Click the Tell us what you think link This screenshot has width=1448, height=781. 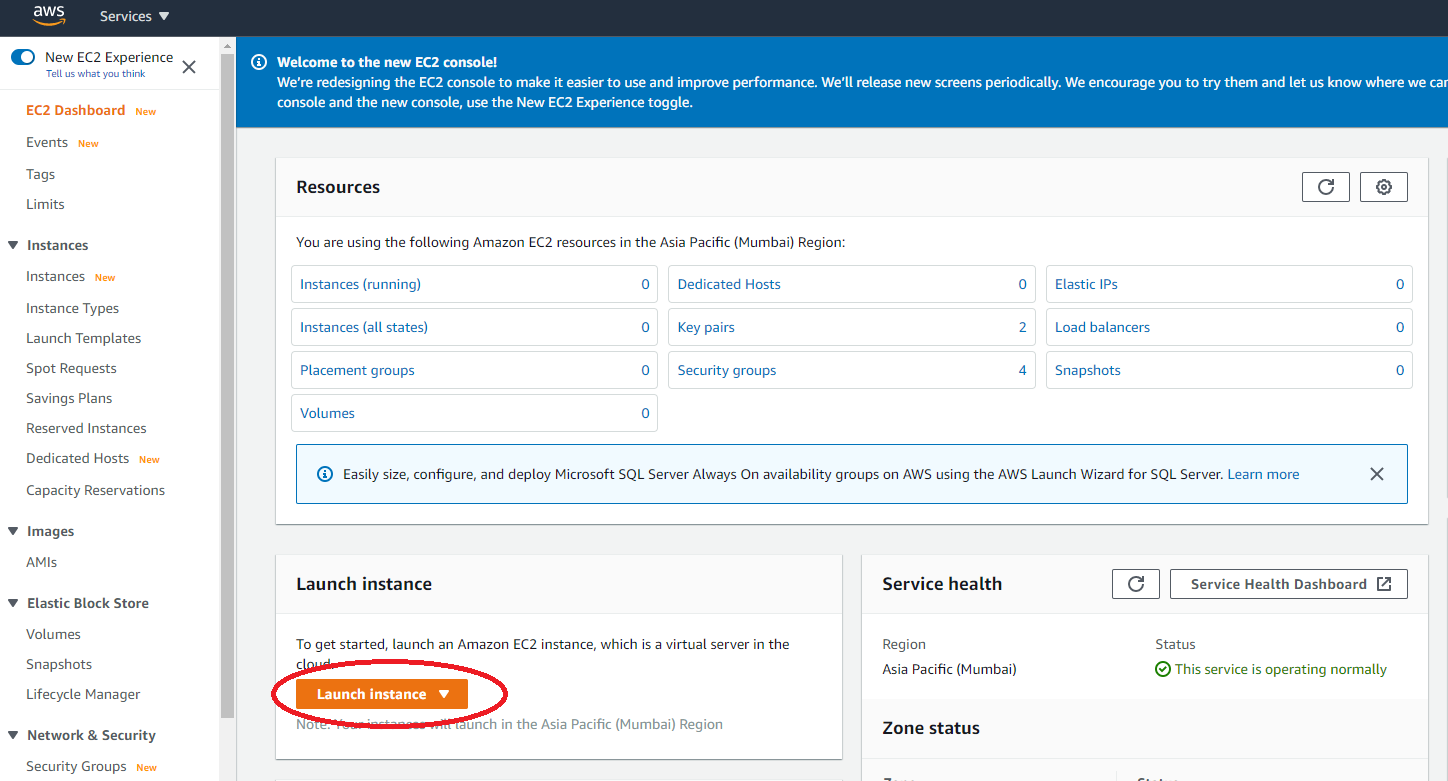click(x=96, y=74)
